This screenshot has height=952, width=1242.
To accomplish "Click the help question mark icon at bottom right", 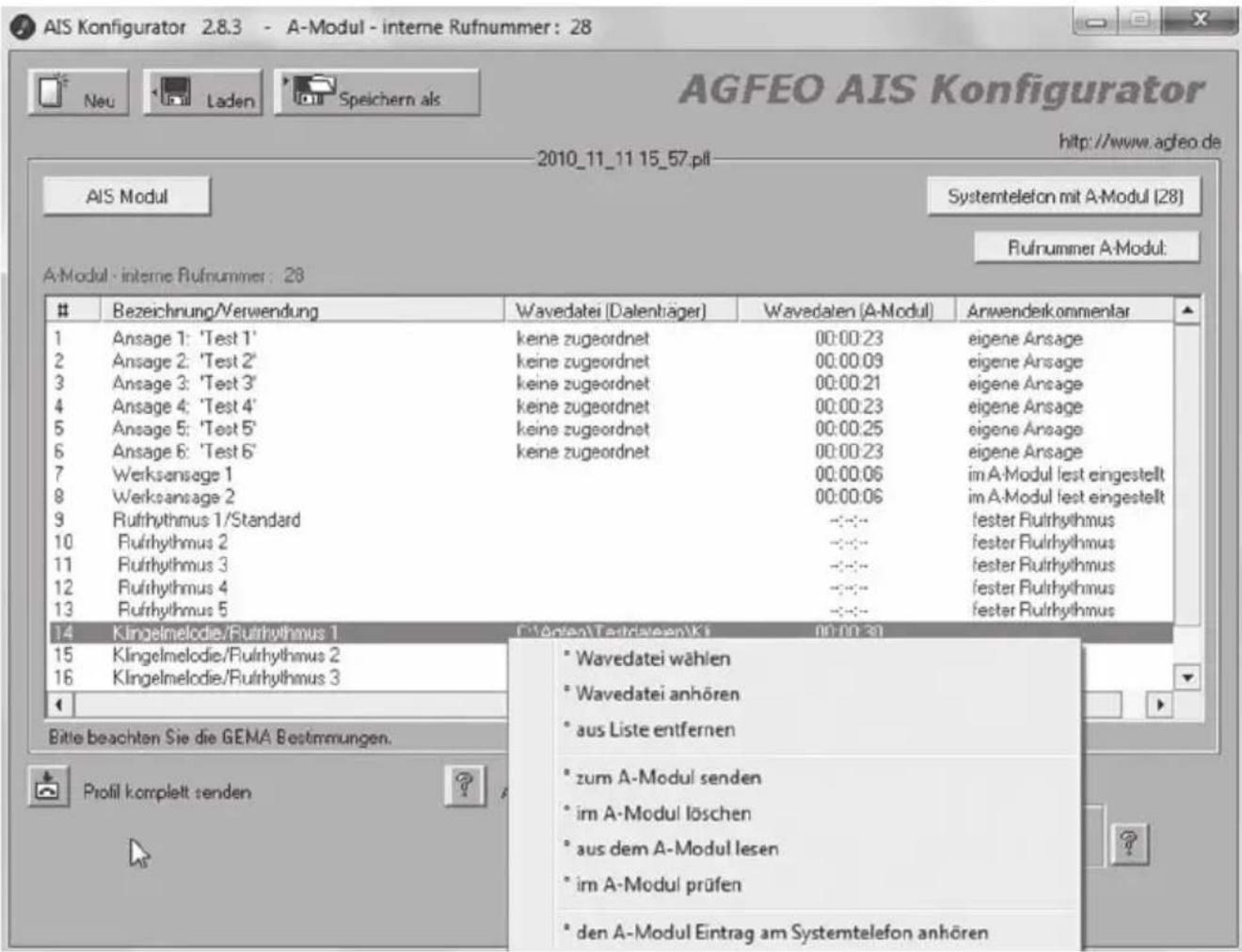I will pyautogui.click(x=1129, y=844).
